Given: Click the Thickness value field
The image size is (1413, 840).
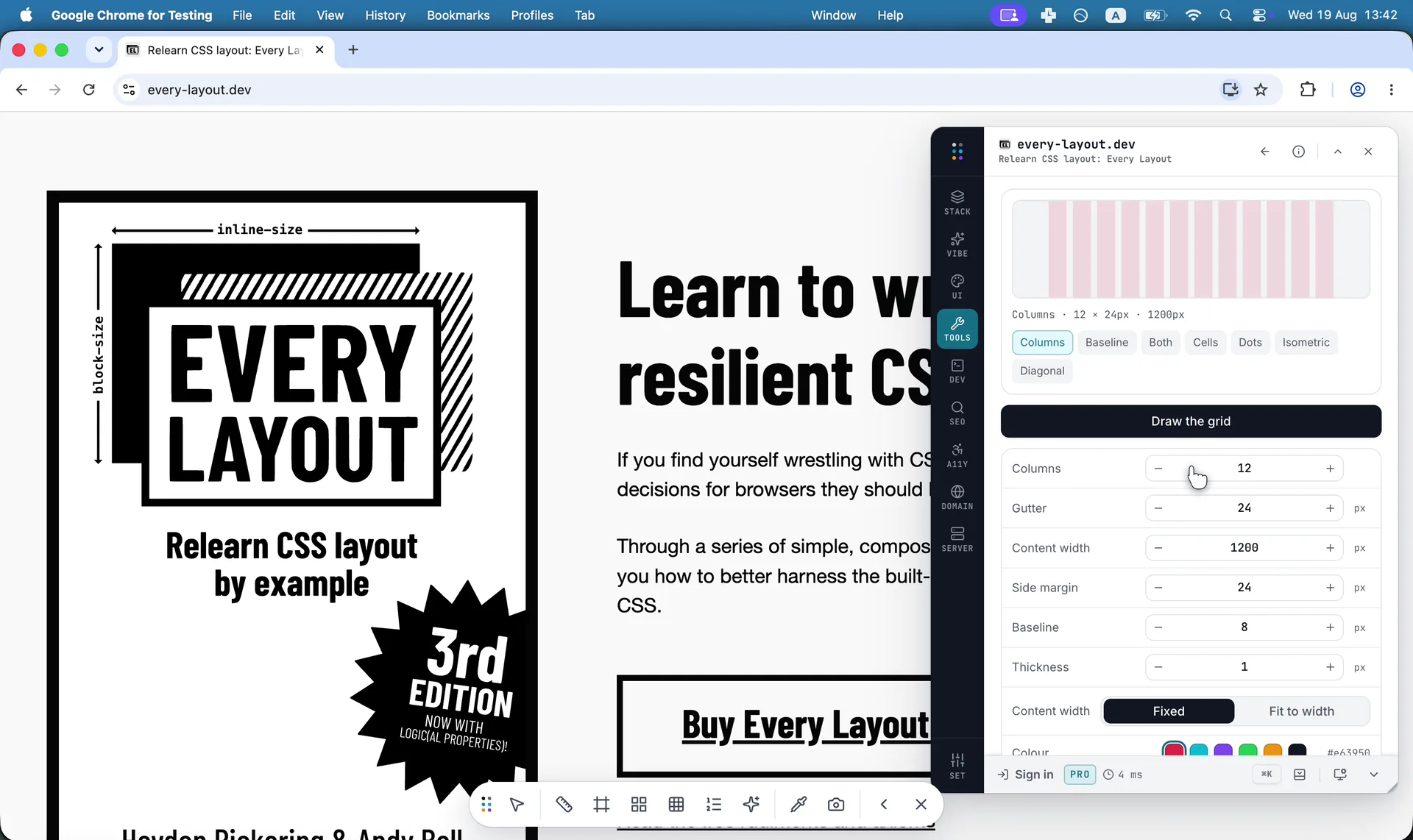Looking at the screenshot, I should [1244, 667].
